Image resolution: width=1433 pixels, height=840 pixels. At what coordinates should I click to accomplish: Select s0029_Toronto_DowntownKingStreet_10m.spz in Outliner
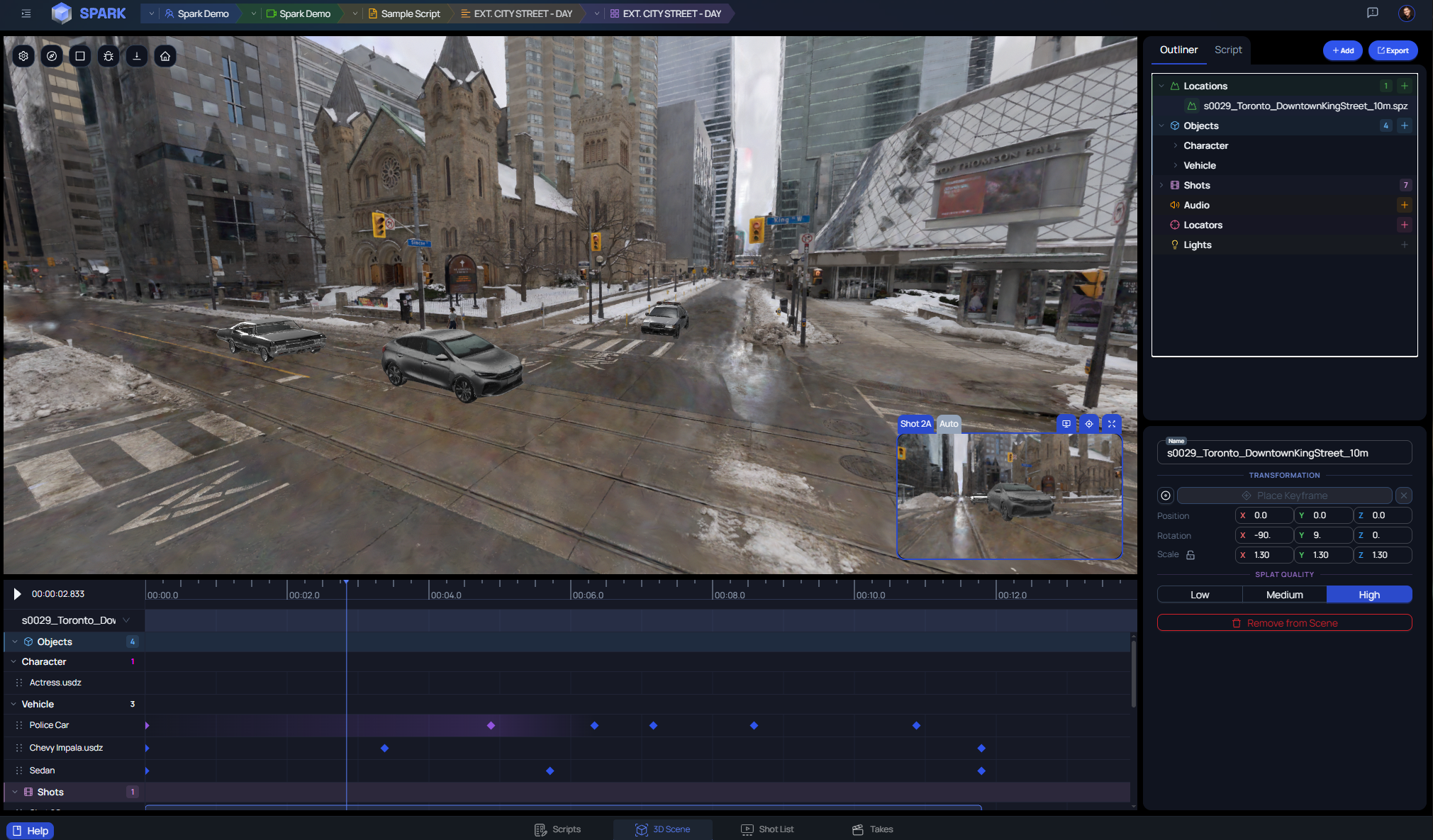pos(1305,106)
